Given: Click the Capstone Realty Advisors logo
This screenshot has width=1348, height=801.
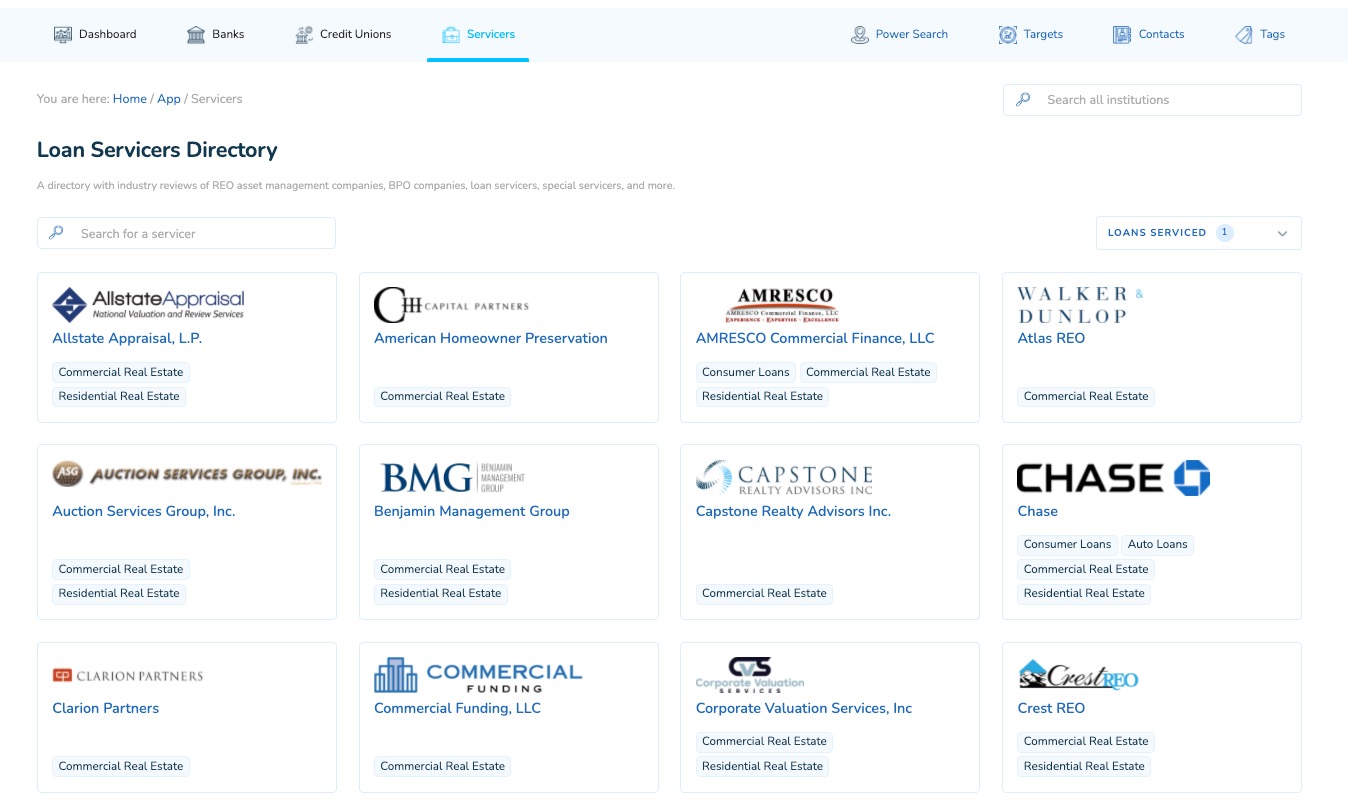Looking at the screenshot, I should tap(785, 477).
